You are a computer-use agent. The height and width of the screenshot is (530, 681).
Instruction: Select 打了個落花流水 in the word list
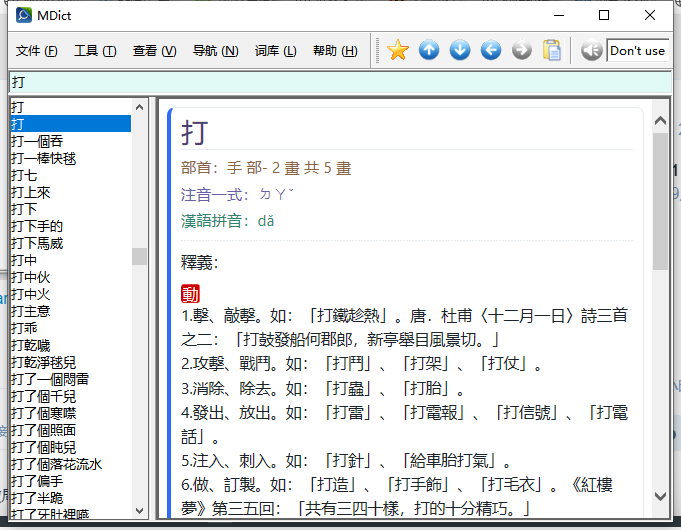(56, 464)
